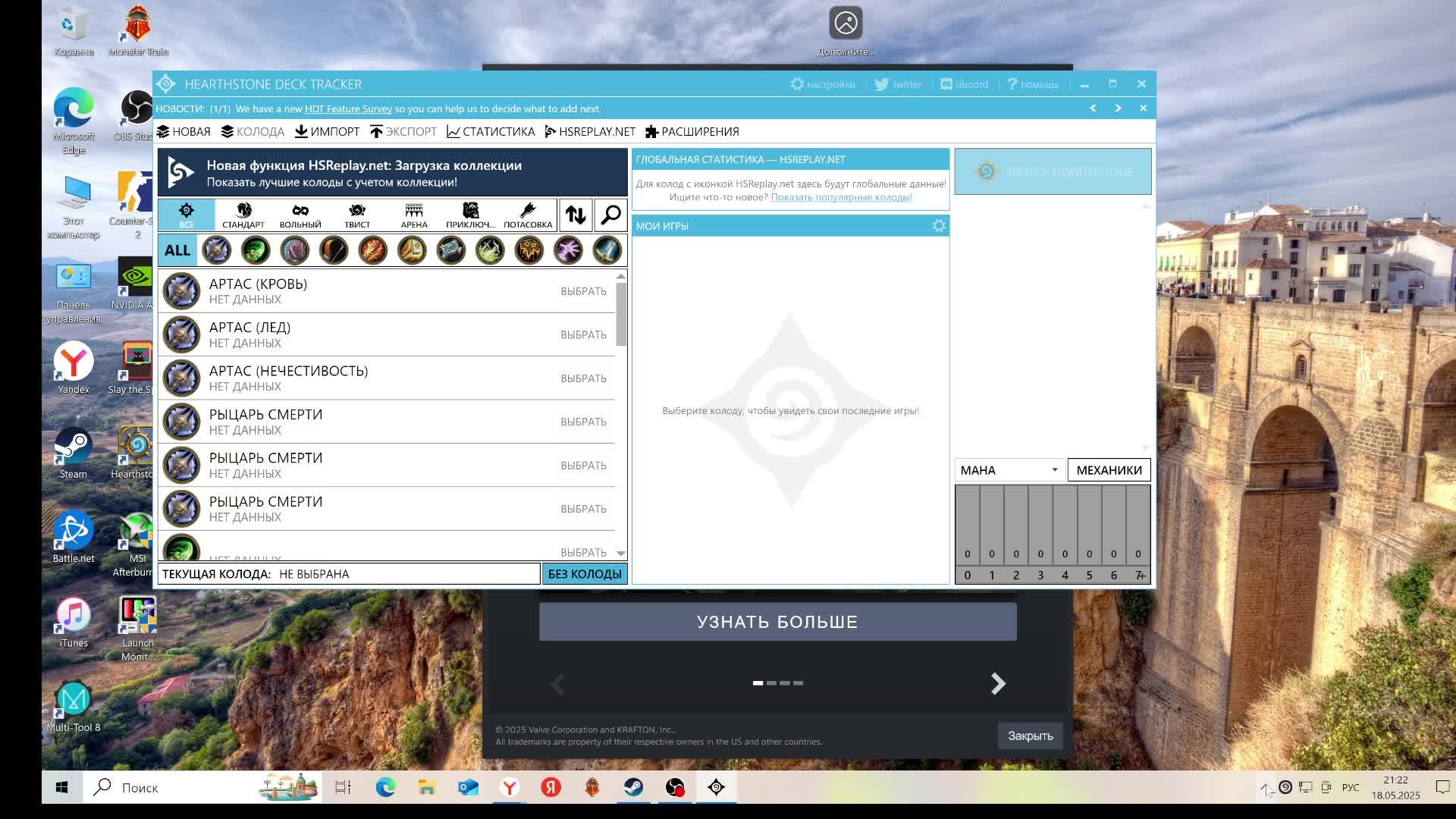Show hidden system tray icons
The height and width of the screenshot is (819, 1456).
coord(1265,788)
